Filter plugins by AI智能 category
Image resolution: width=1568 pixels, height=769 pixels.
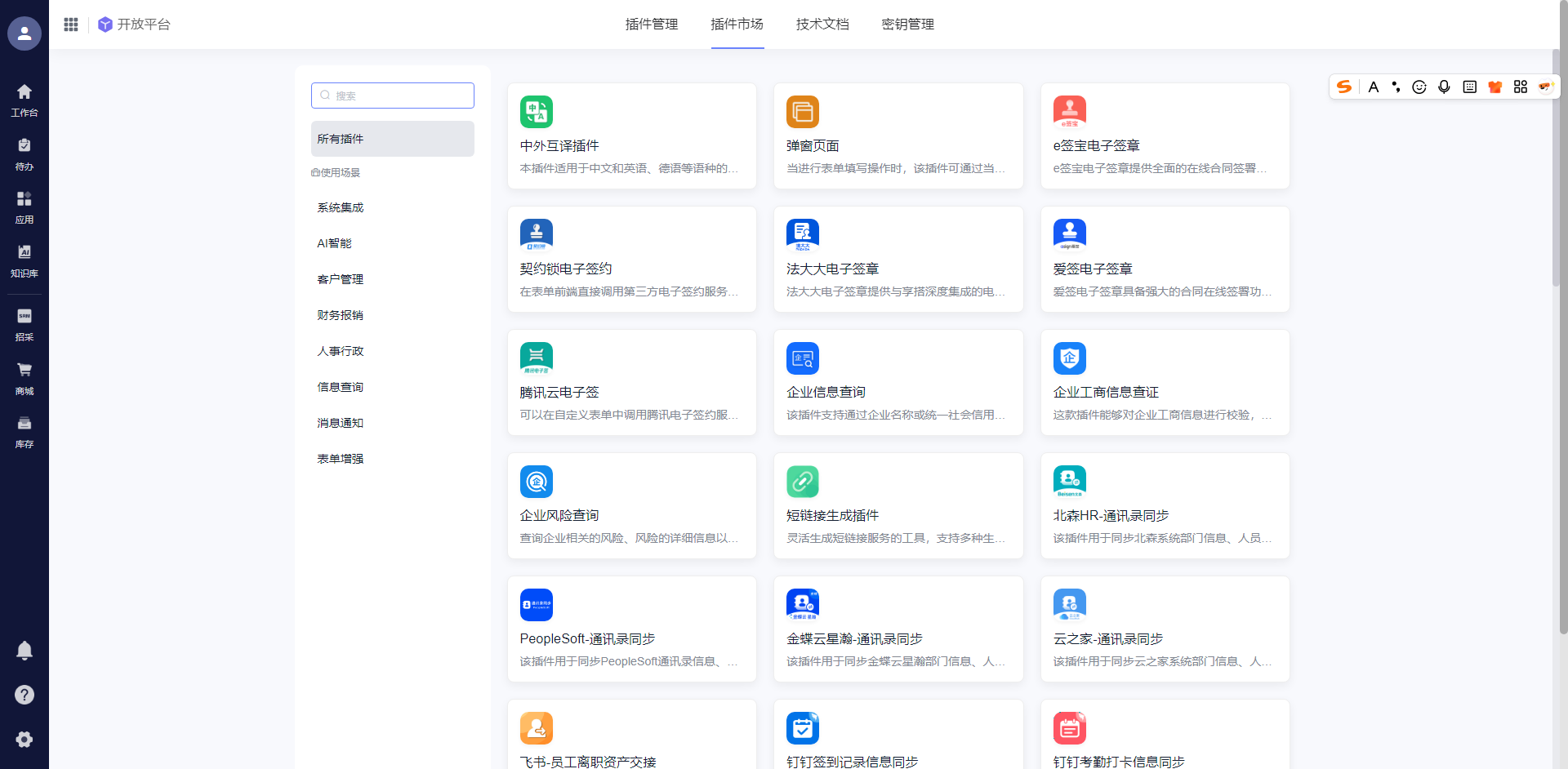coord(335,244)
